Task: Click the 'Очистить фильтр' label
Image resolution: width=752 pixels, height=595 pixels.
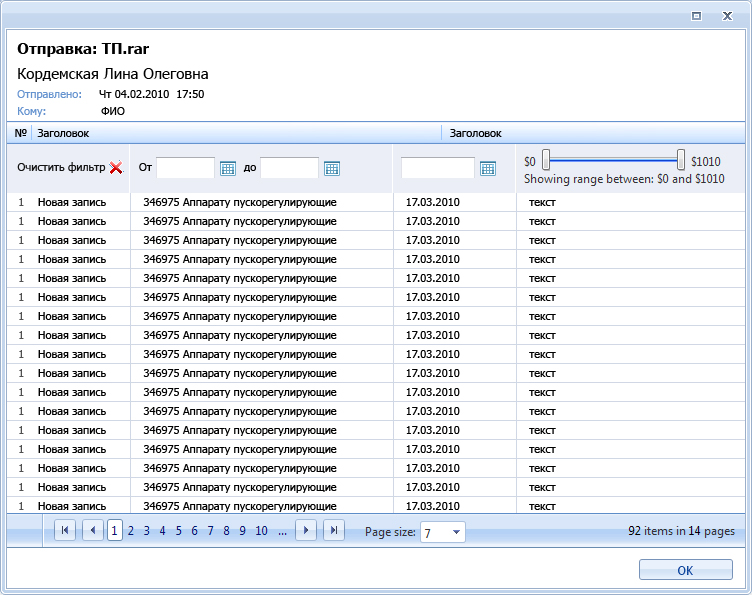Action: [x=61, y=167]
